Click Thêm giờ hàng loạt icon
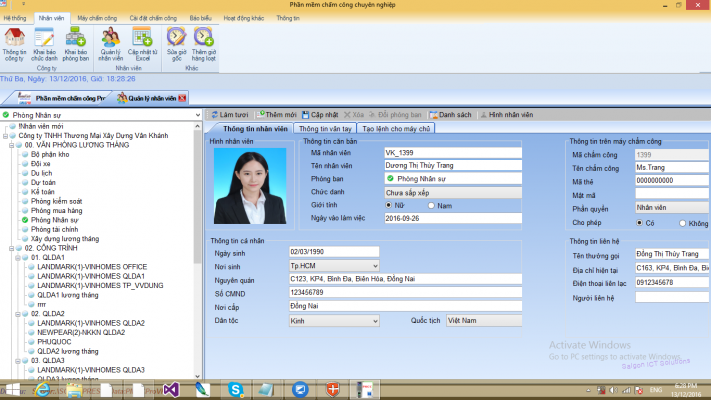The height and width of the screenshot is (400, 711). coord(204,44)
